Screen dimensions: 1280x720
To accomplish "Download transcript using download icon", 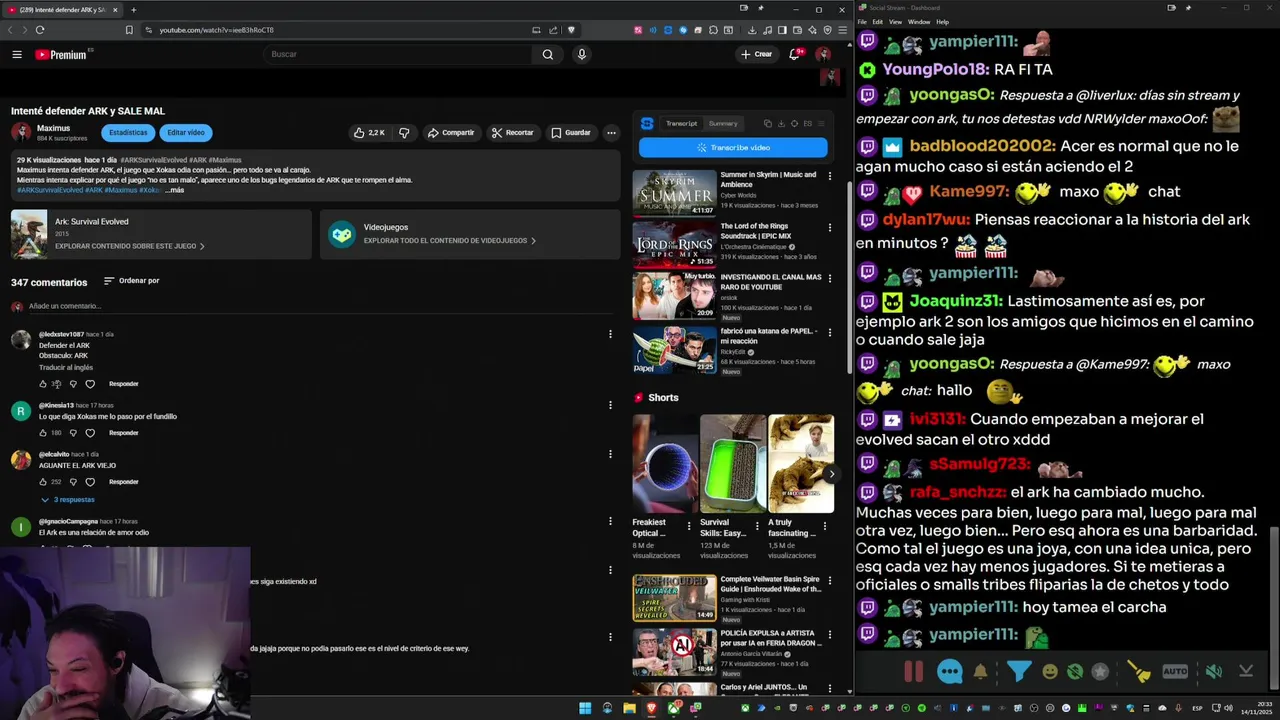I will (x=781, y=123).
